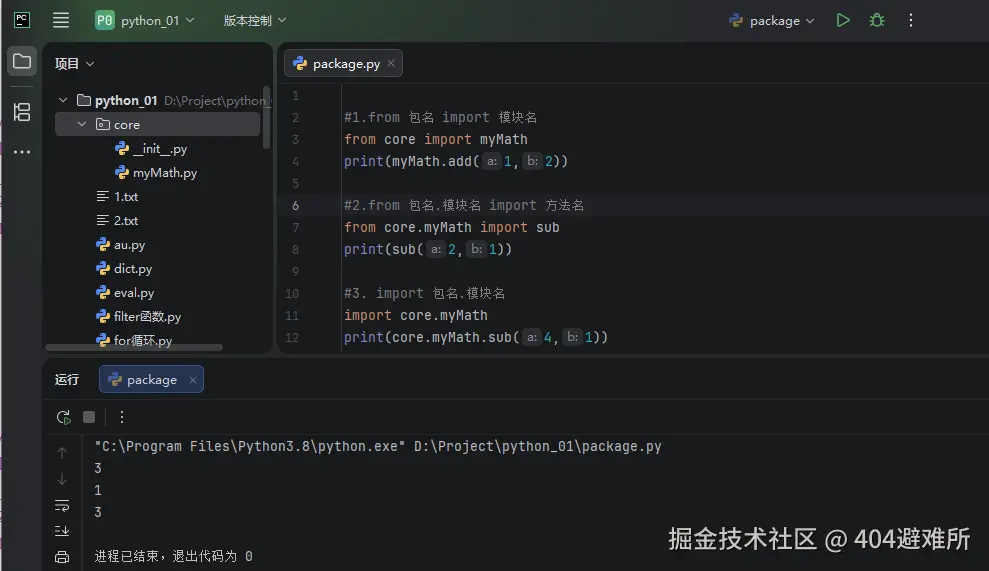Collapse the python_01 root folder

(x=63, y=100)
